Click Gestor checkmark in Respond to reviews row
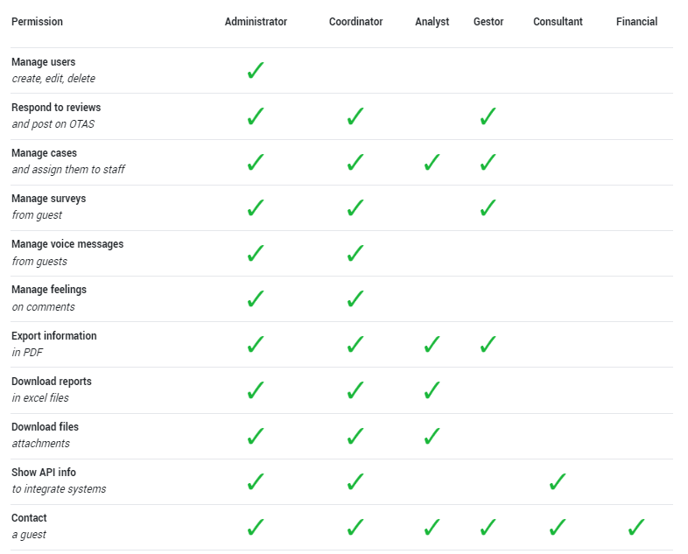Screen dimensions: 688x554 pyautogui.click(x=488, y=116)
